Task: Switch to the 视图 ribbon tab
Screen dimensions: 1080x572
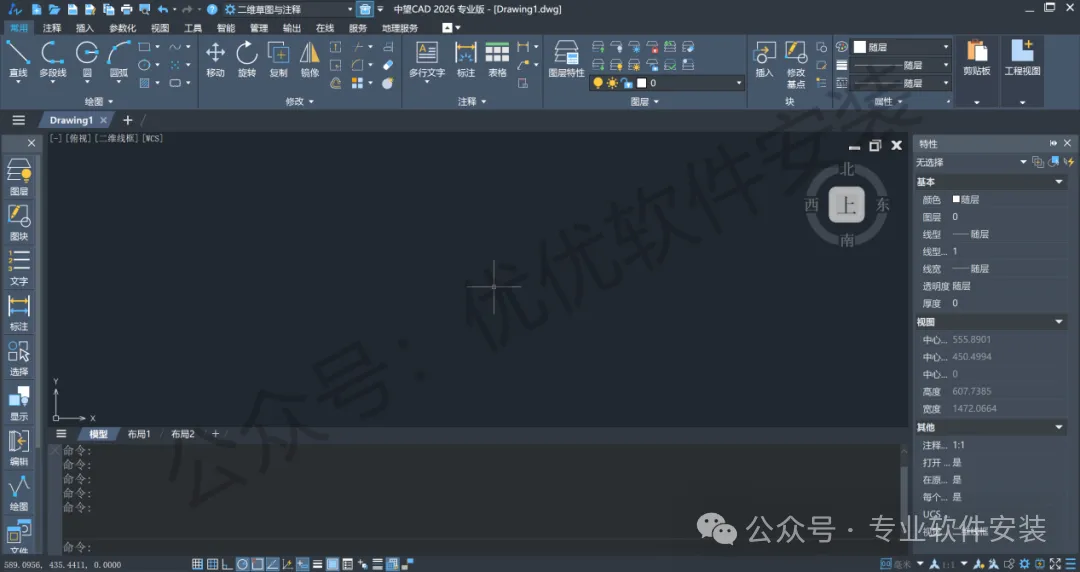Action: pyautogui.click(x=160, y=28)
